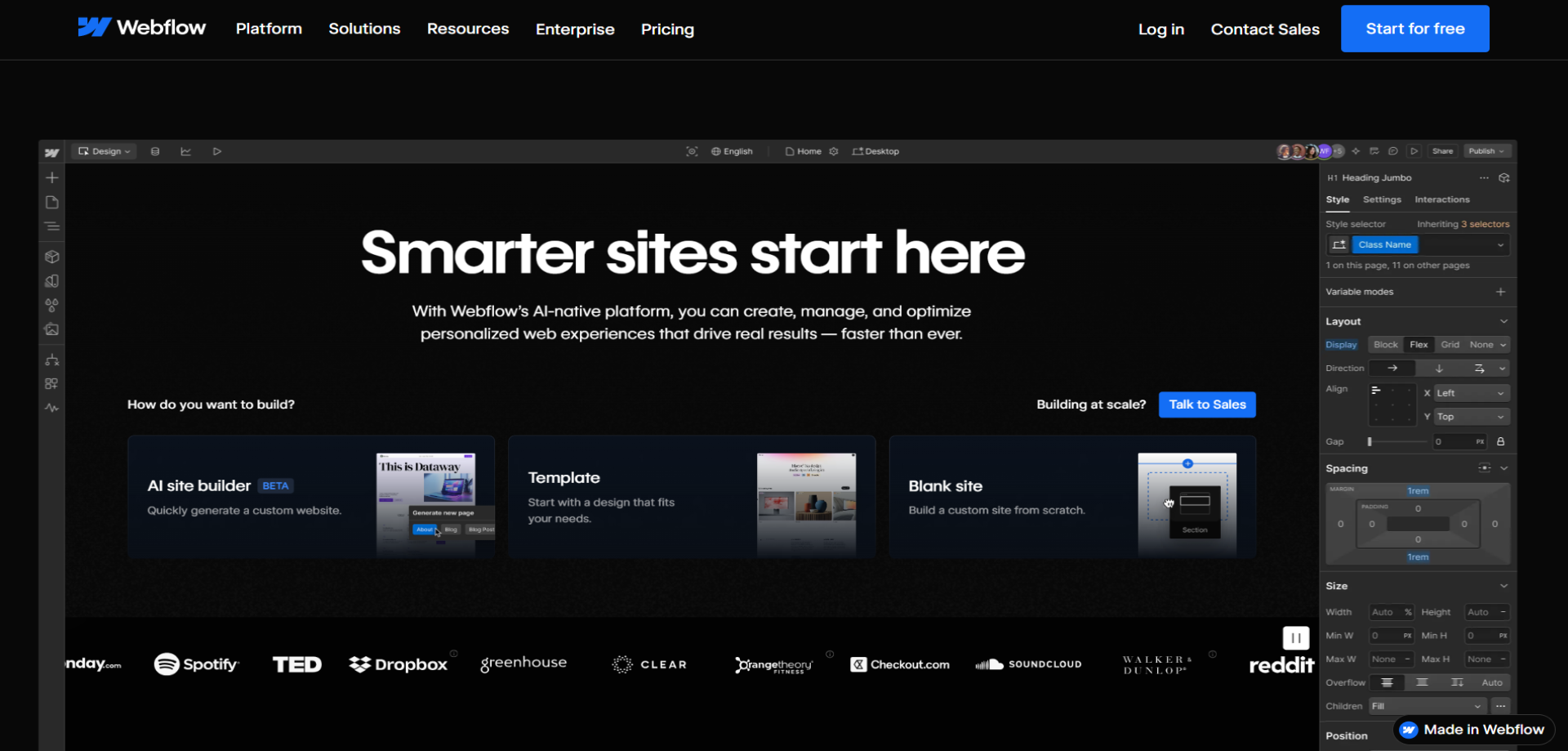Click the preview play icon beside Insights
The height and width of the screenshot is (751, 1568).
[x=216, y=151]
